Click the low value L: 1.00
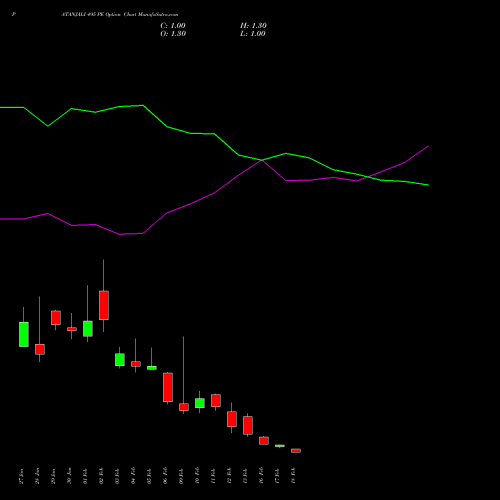The height and width of the screenshot is (500, 500). pyautogui.click(x=253, y=34)
